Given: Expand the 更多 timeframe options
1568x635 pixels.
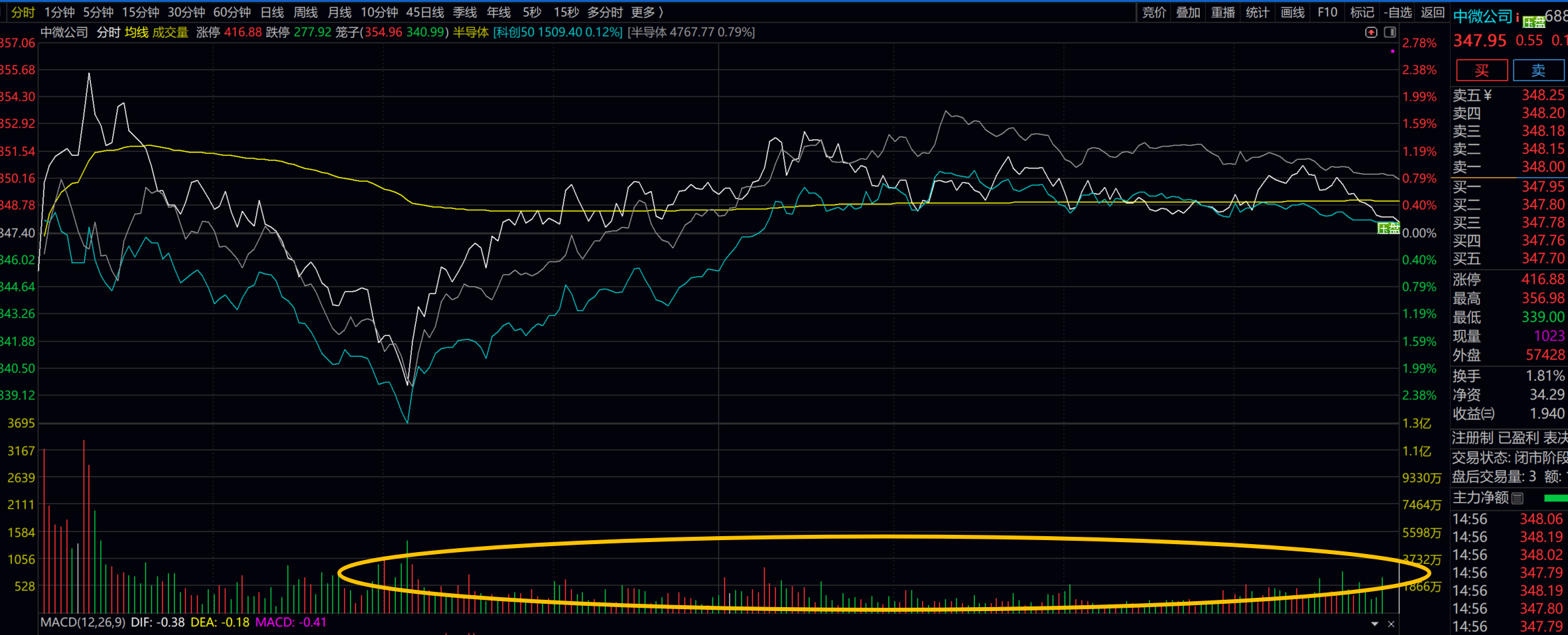Looking at the screenshot, I should 647,13.
